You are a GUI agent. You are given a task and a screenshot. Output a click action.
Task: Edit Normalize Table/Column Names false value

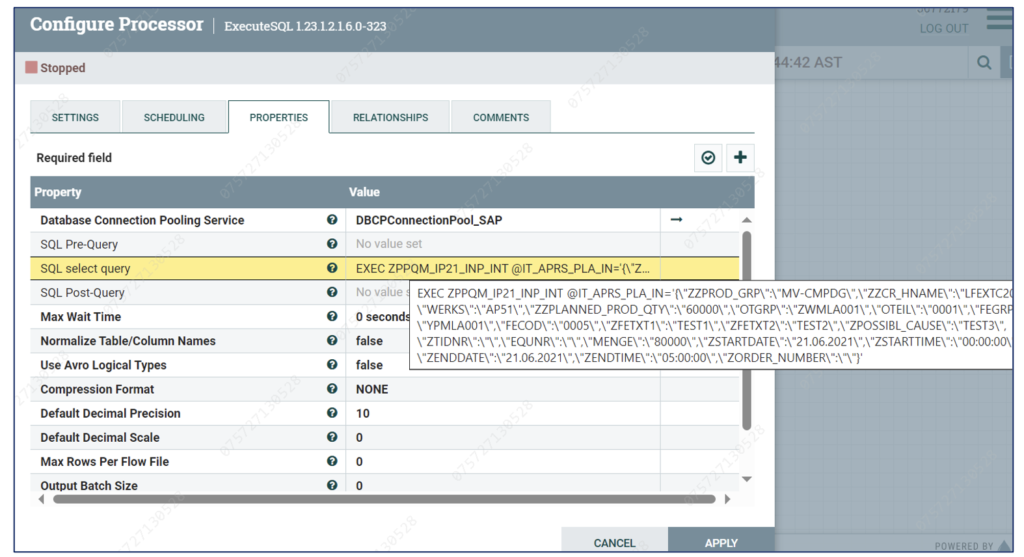click(369, 341)
